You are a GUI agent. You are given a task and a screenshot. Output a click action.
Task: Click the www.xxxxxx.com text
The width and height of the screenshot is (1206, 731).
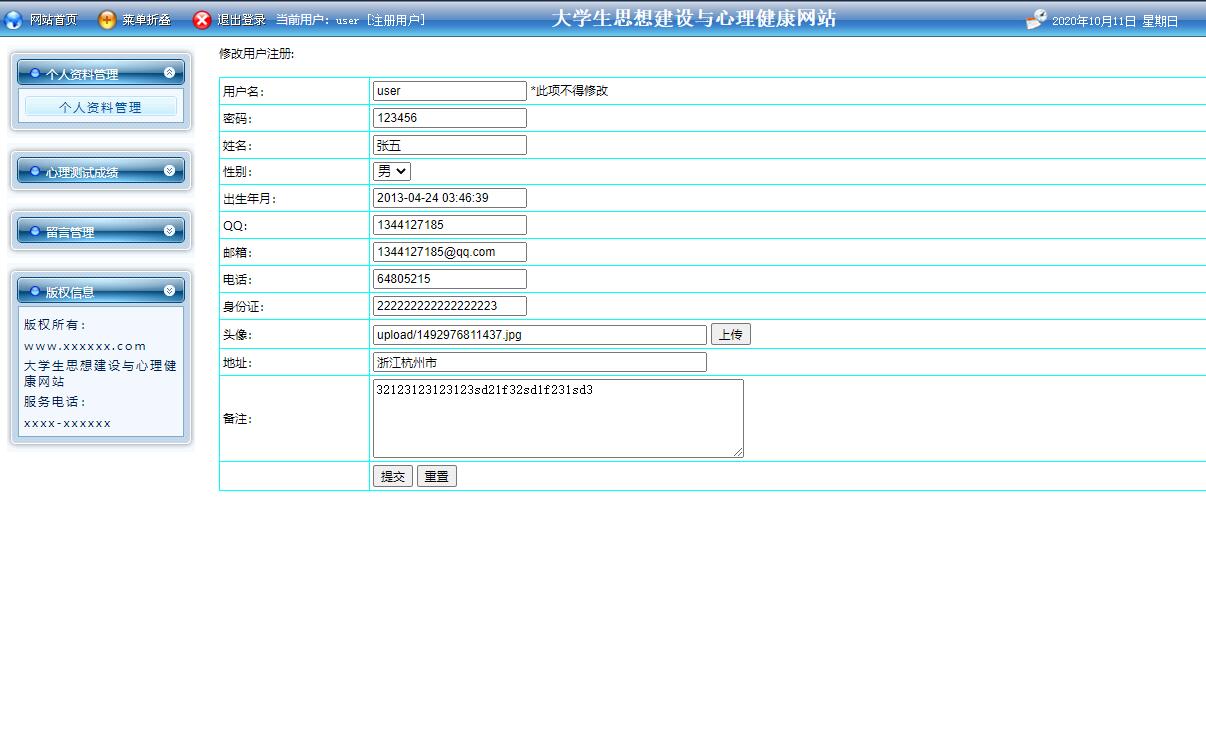(x=85, y=346)
